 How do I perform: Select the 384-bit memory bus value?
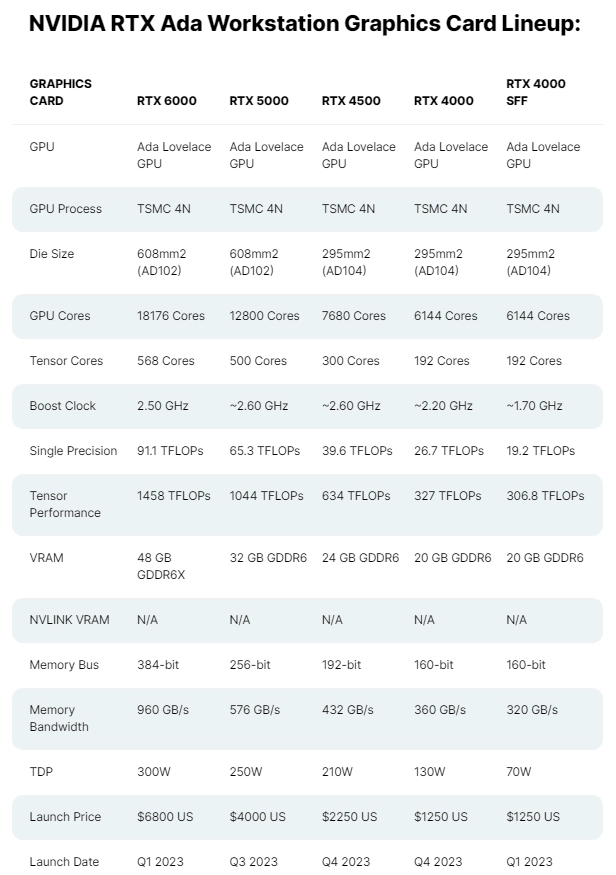point(158,665)
